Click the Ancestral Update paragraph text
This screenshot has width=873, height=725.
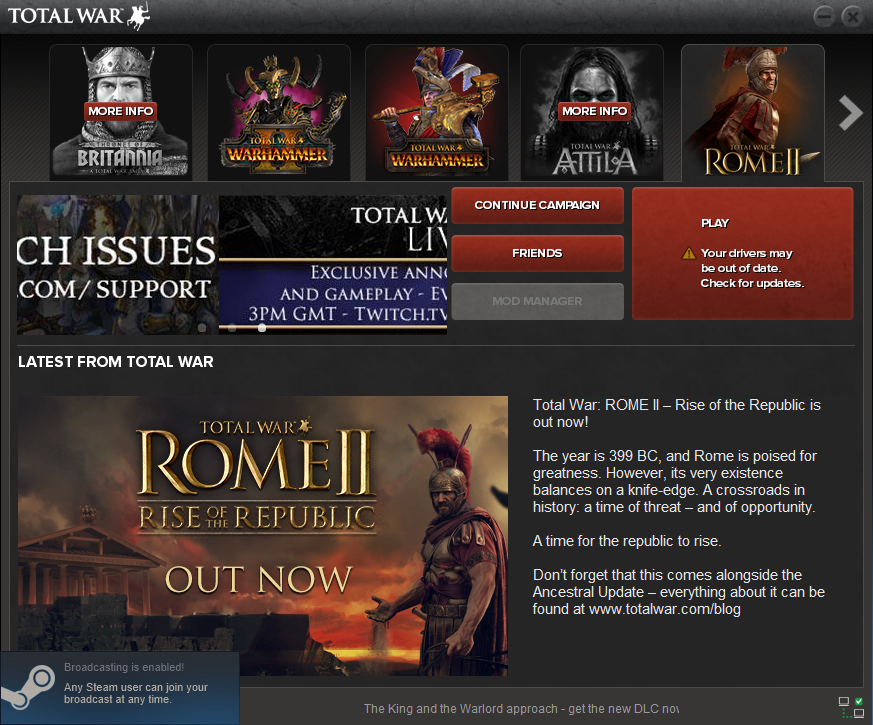point(679,592)
